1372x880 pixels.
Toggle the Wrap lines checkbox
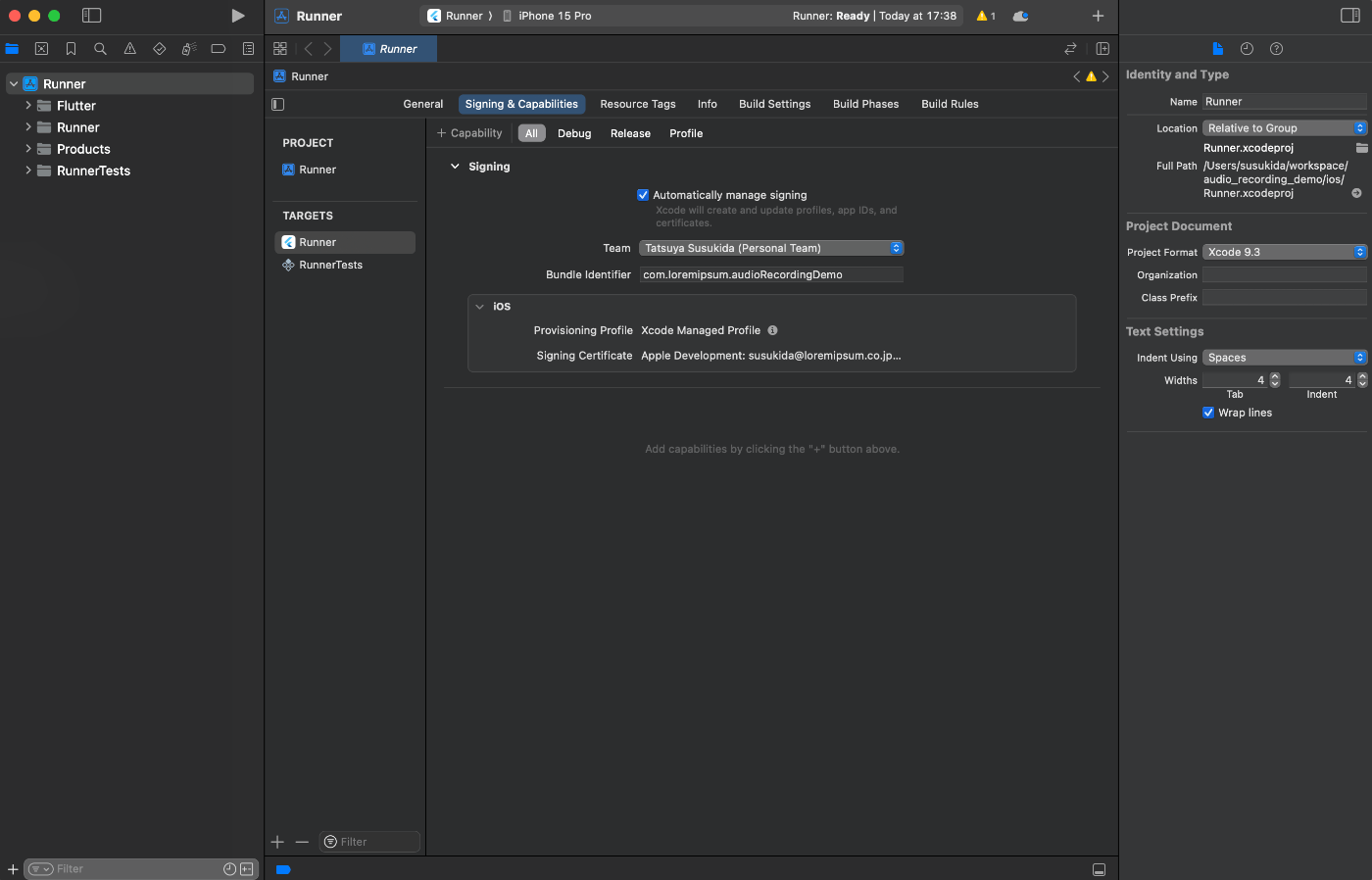coord(1208,413)
